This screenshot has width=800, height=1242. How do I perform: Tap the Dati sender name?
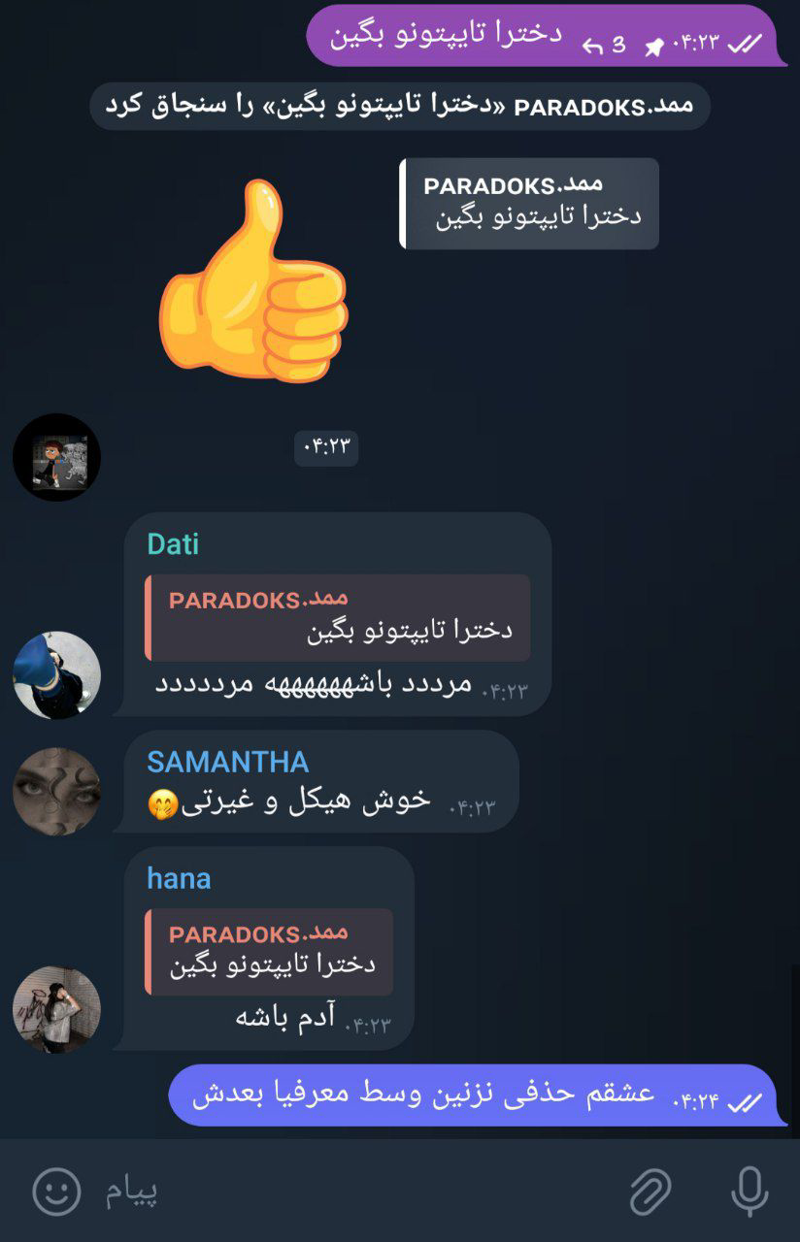tap(173, 544)
